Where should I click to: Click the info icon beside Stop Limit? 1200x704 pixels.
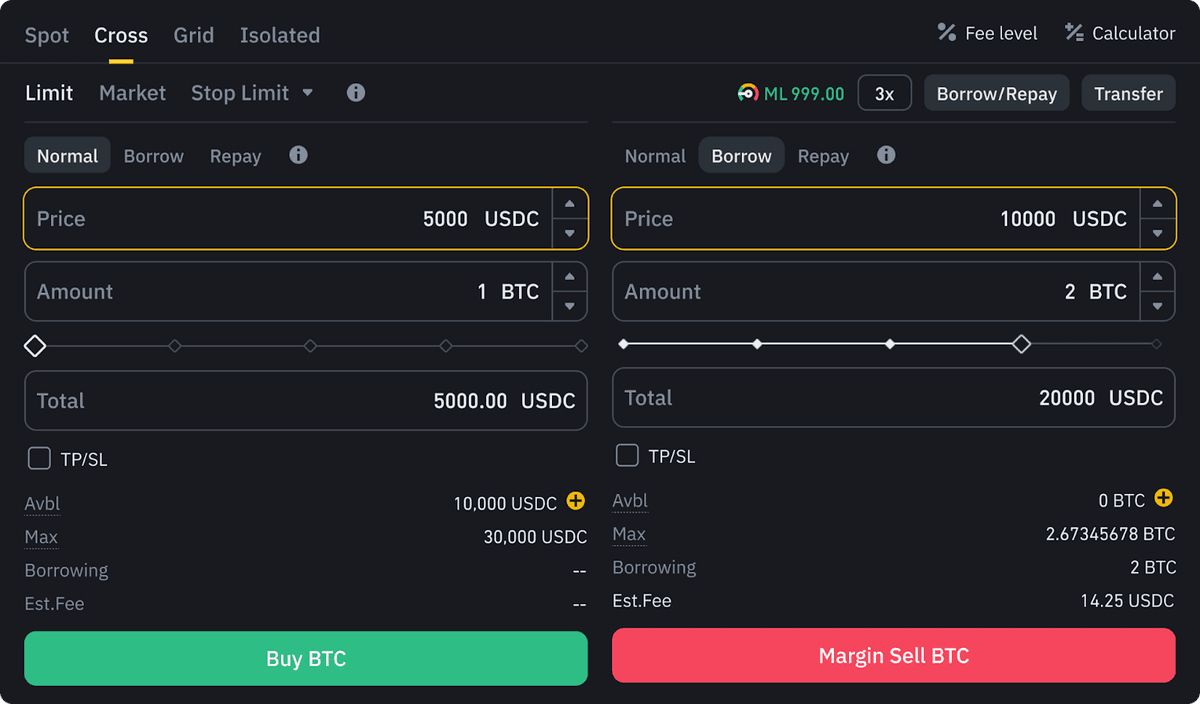coord(355,92)
